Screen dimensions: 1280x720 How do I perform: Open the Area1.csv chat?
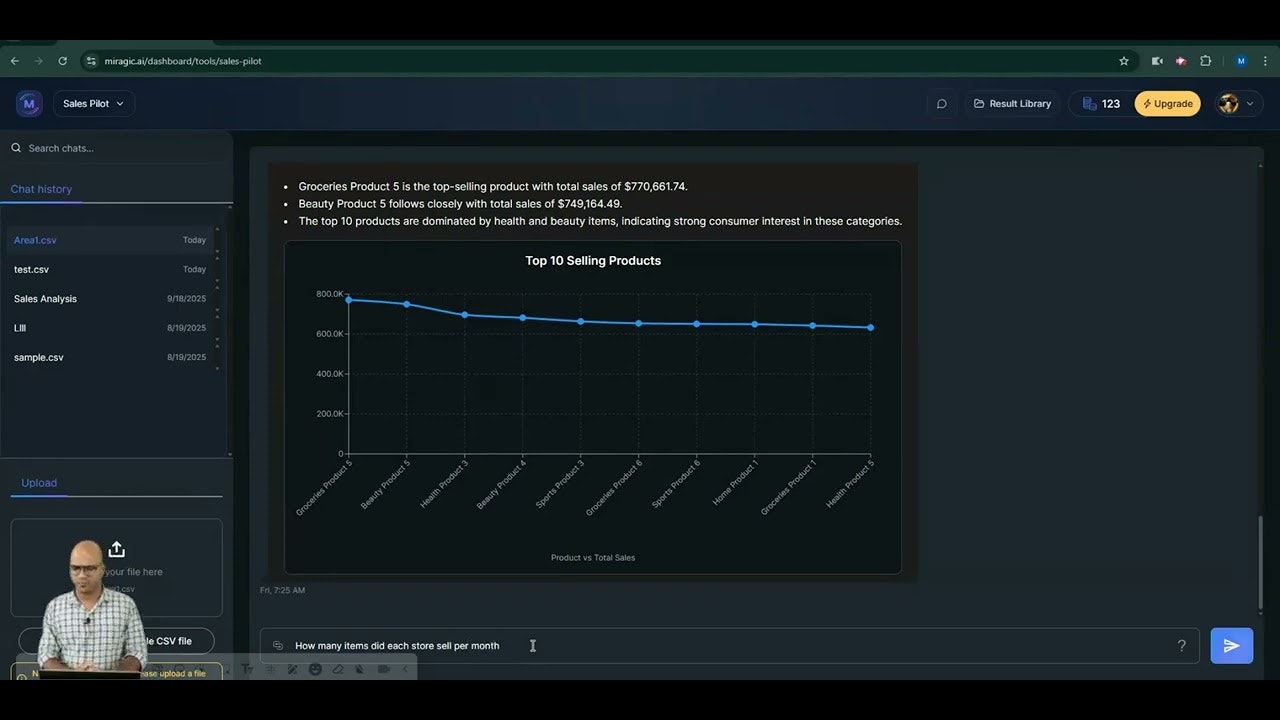coord(109,240)
